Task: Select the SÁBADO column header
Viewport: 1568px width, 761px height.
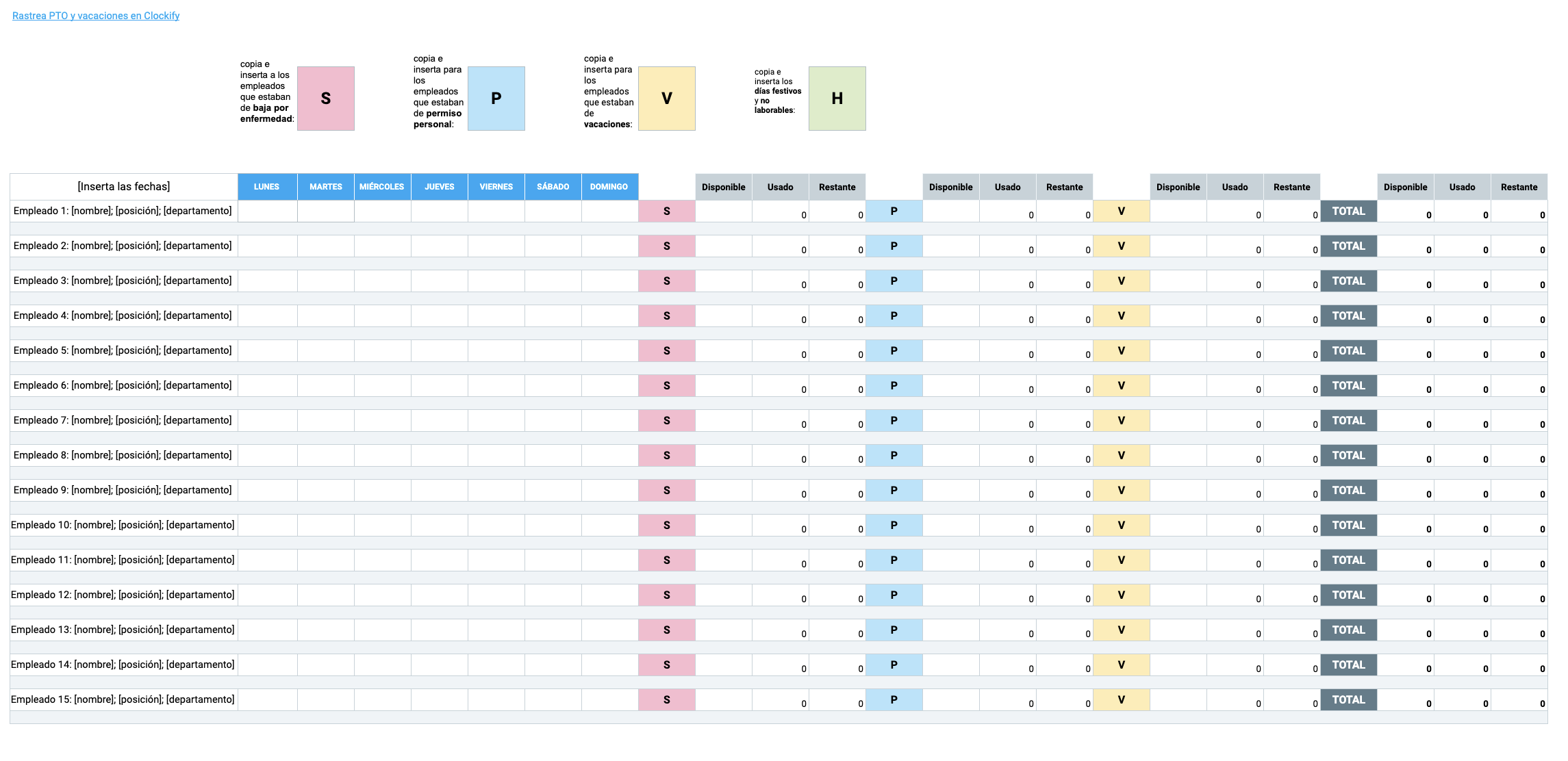Action: click(553, 187)
